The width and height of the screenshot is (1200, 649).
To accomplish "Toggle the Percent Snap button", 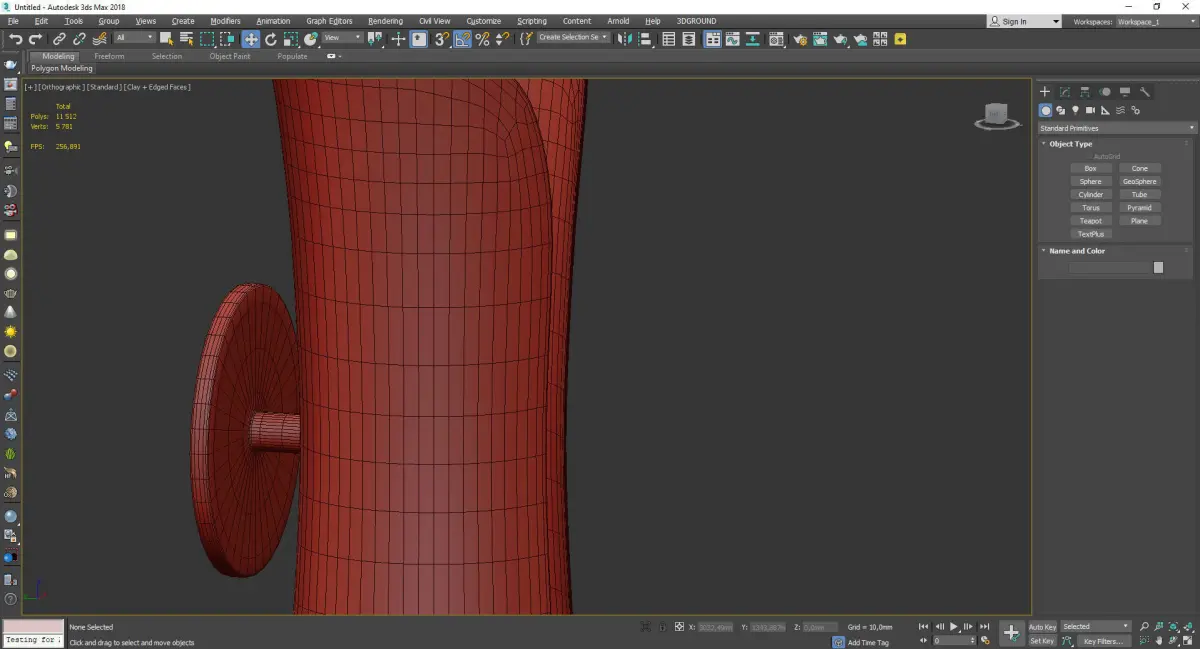I will (482, 39).
